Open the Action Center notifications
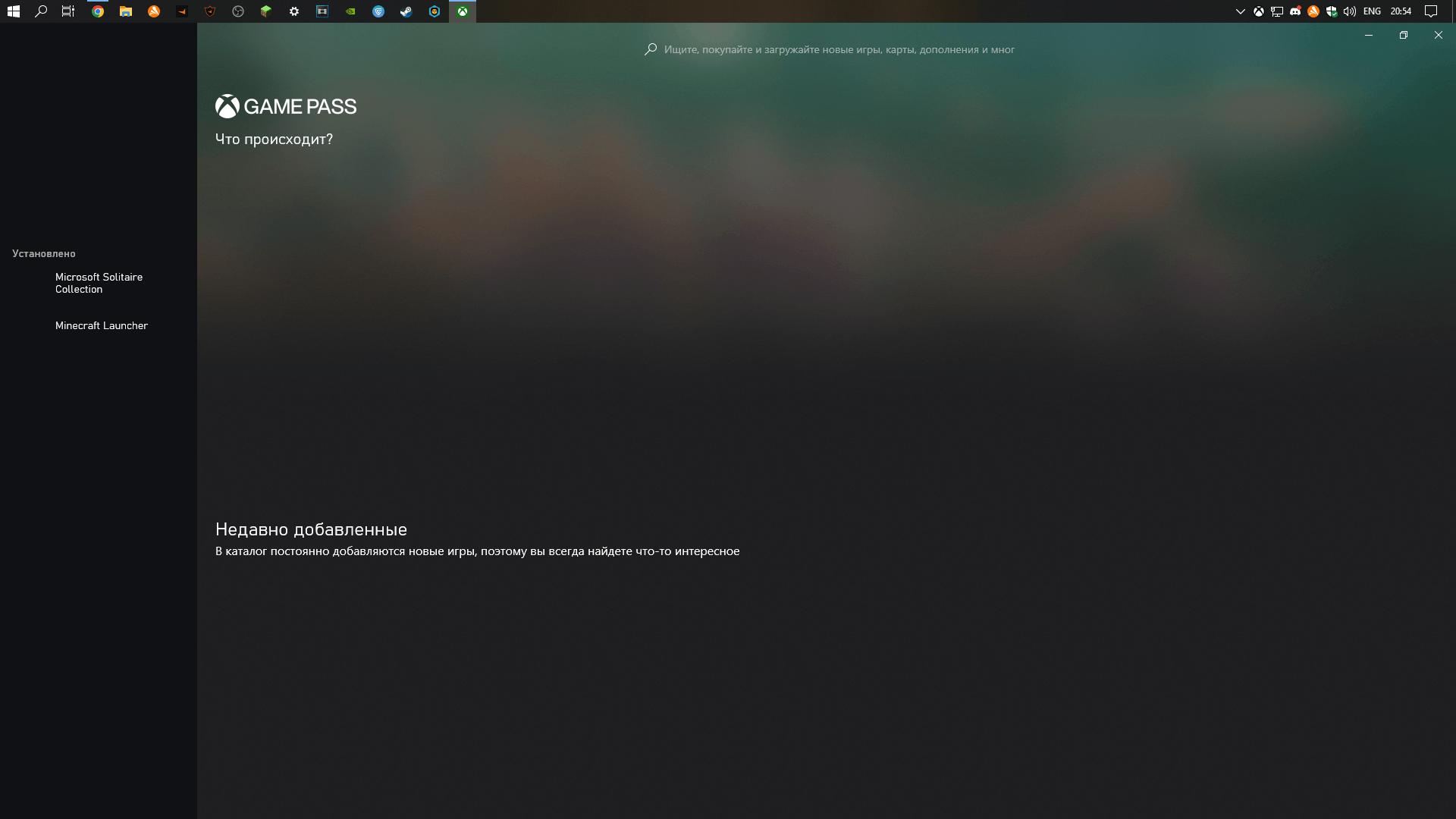 [1431, 11]
